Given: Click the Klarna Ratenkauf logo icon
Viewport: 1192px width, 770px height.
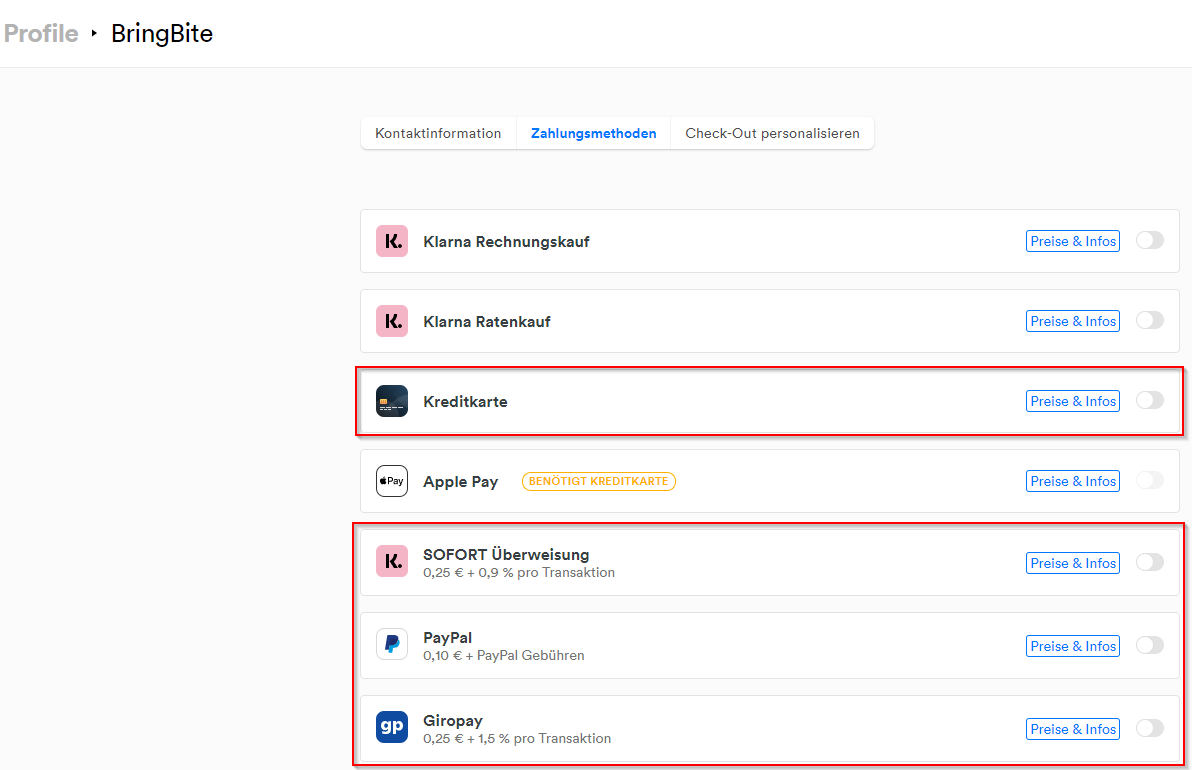Looking at the screenshot, I should coord(392,321).
